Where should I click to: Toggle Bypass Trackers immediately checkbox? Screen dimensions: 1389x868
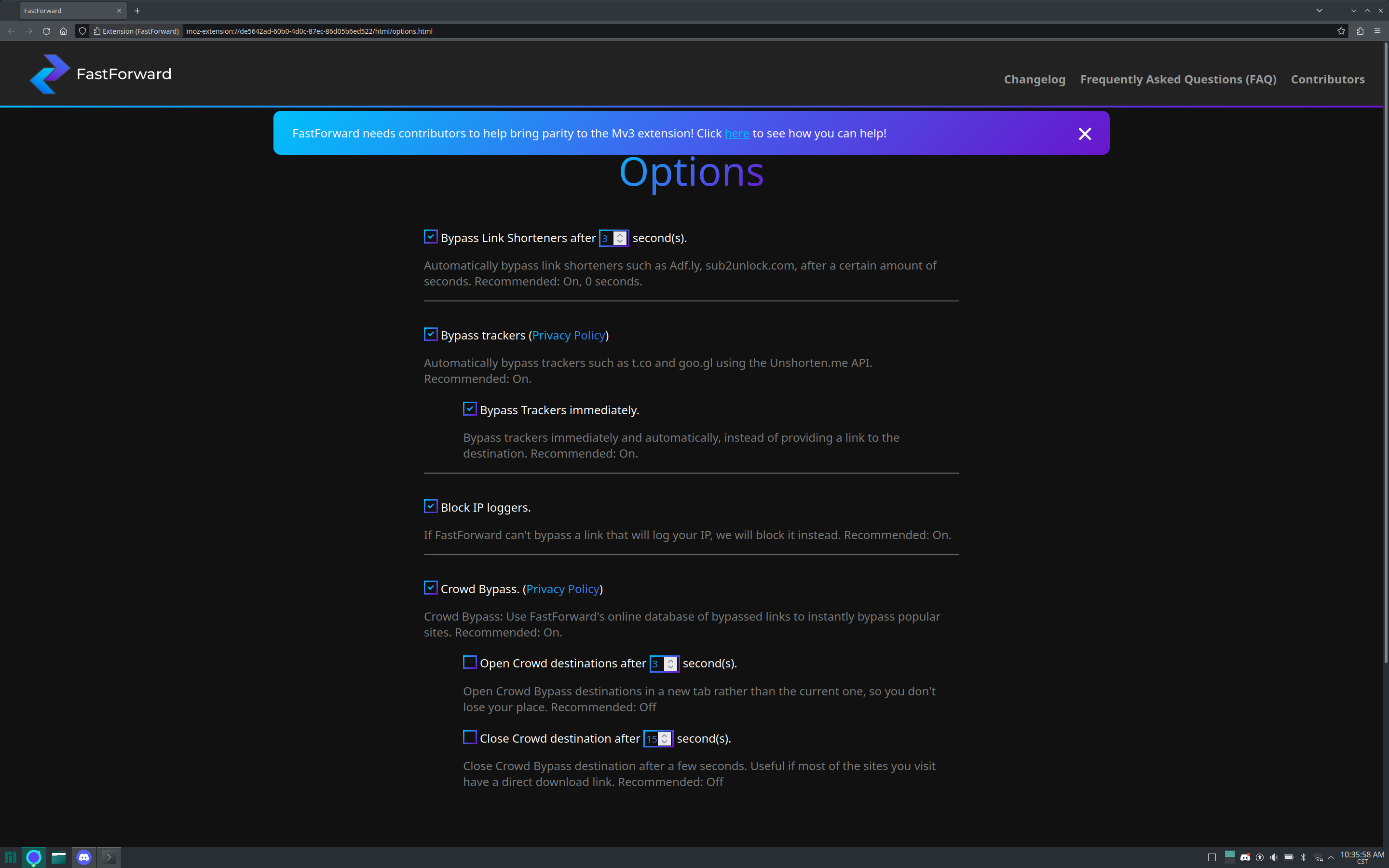pyautogui.click(x=469, y=409)
